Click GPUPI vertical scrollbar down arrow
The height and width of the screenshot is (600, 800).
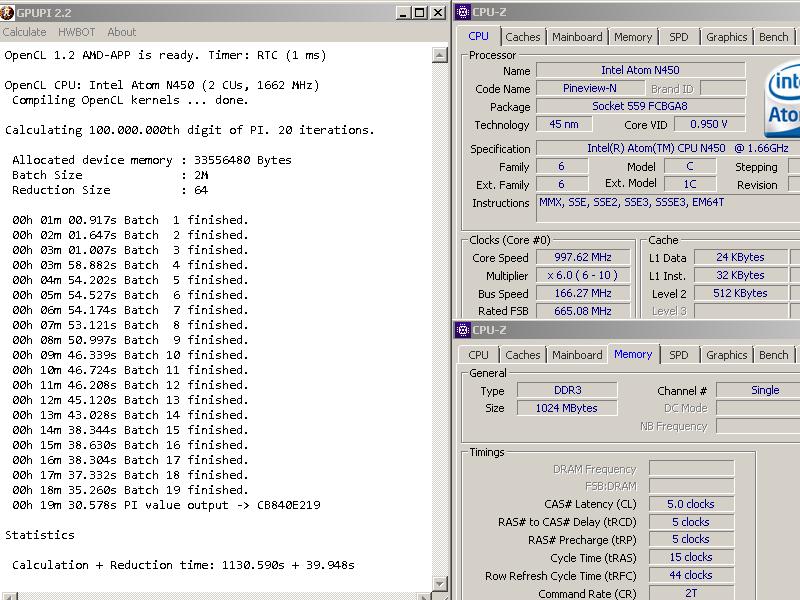[439, 583]
